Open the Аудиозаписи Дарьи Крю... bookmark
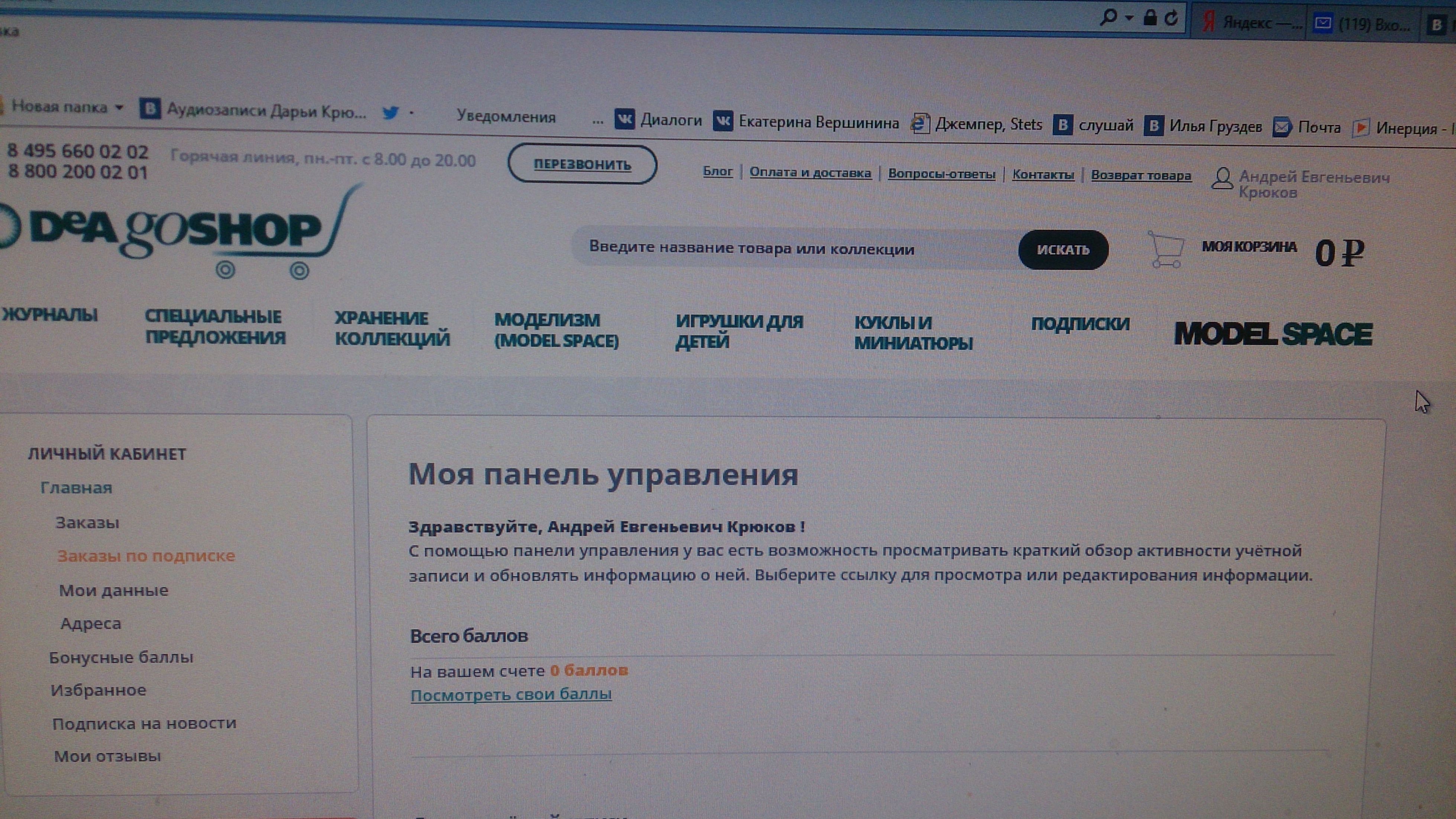This screenshot has width=1456, height=819. 254,110
